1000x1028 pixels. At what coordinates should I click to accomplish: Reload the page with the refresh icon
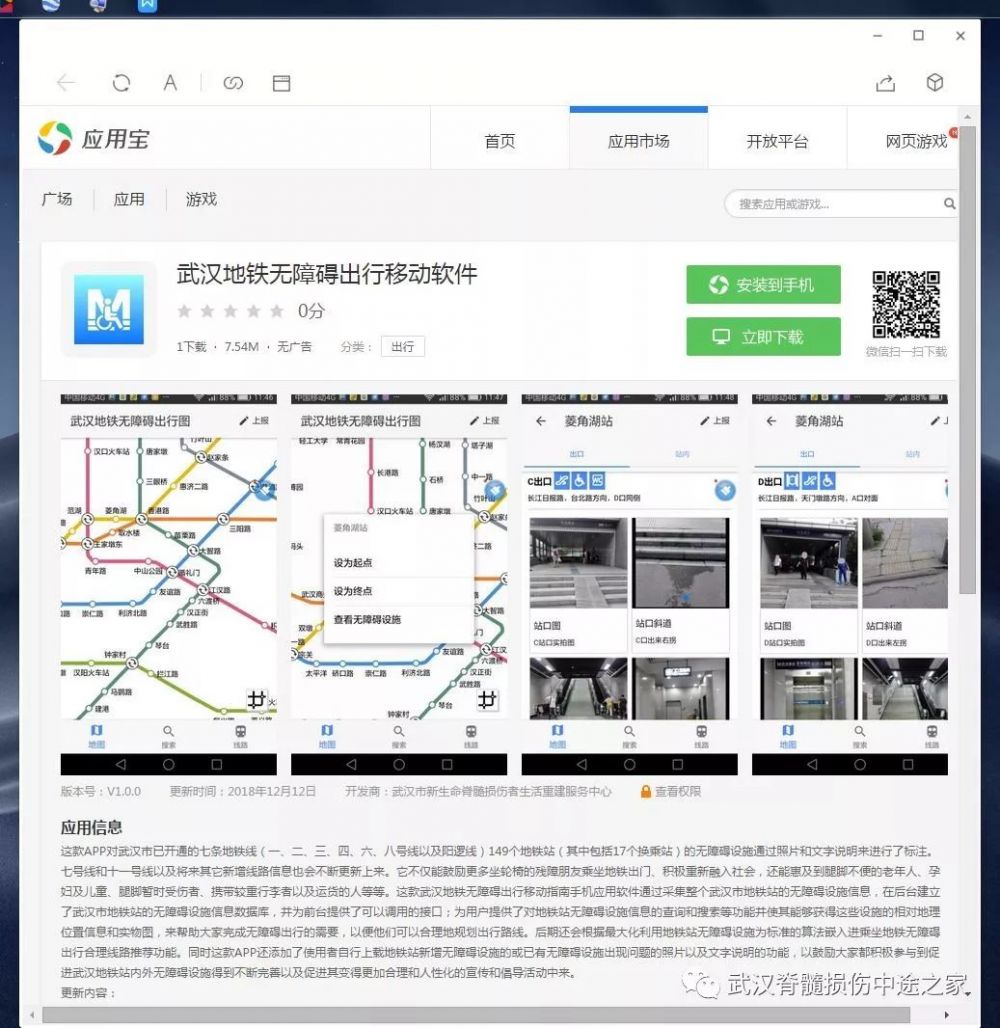coord(121,83)
